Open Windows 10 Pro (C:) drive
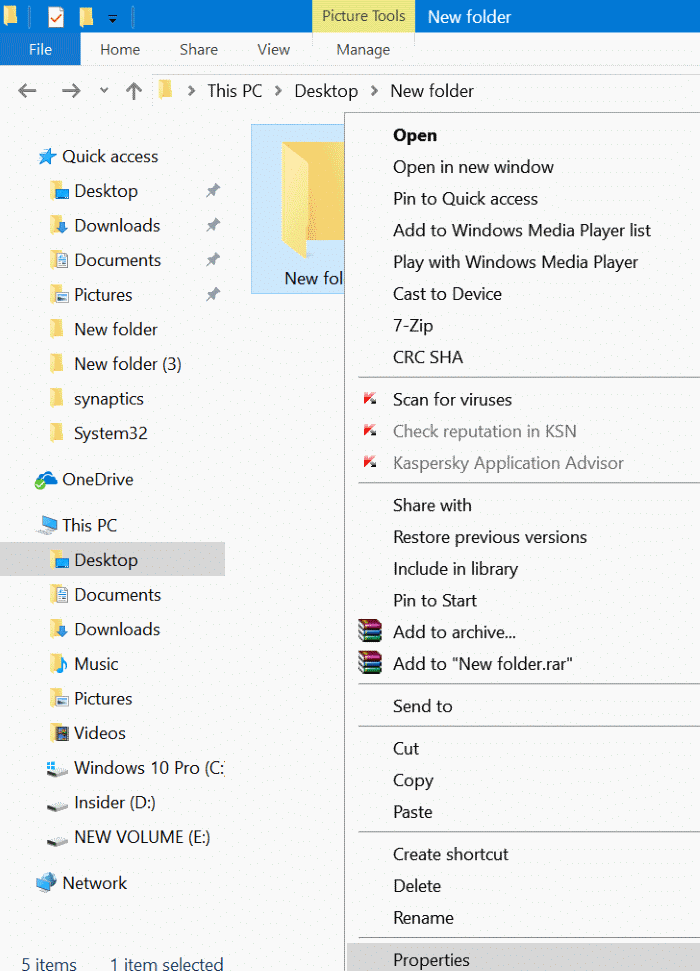Viewport: 700px width, 971px height. pyautogui.click(x=149, y=768)
